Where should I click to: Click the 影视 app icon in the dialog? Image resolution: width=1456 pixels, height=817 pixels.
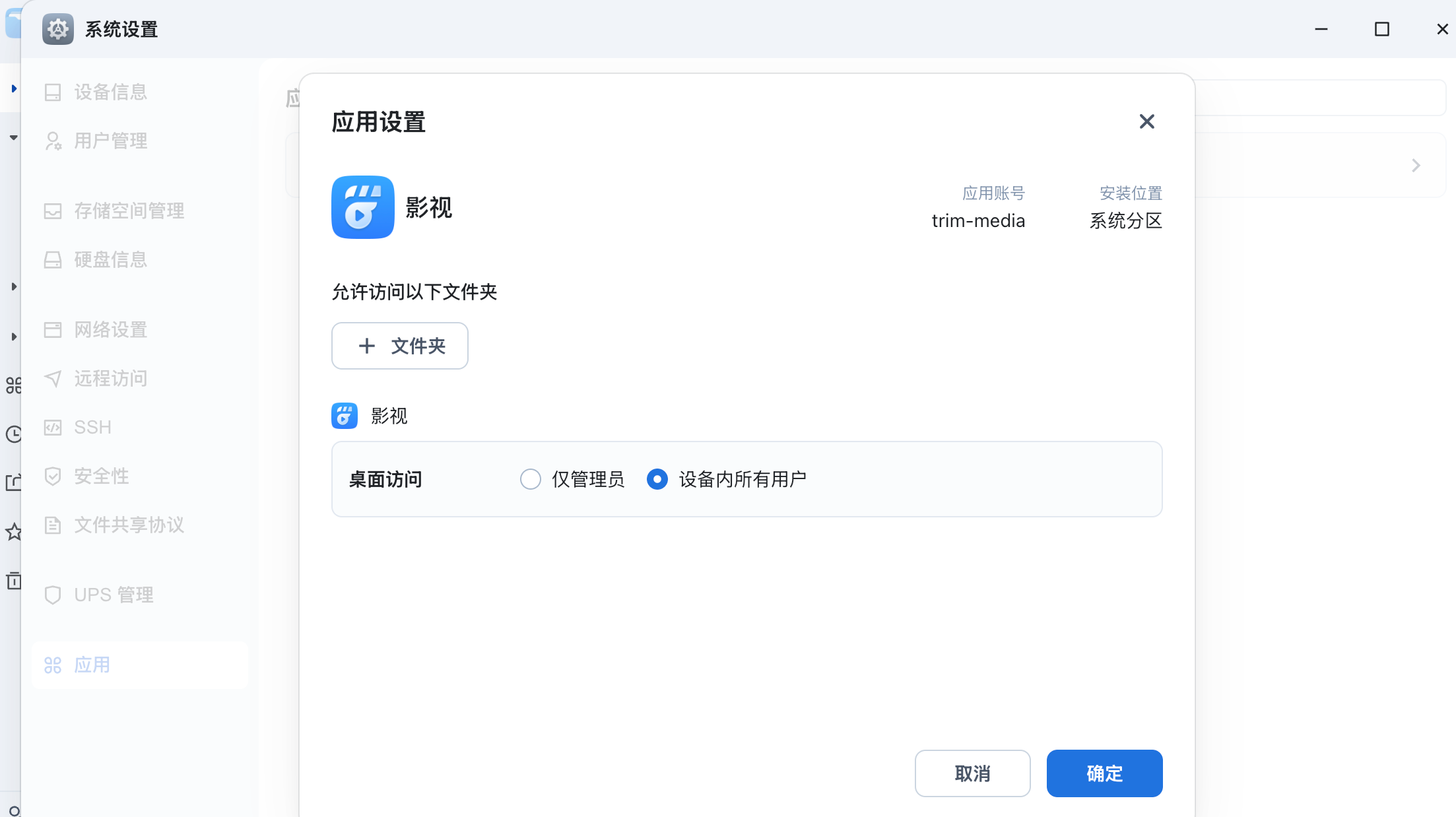coord(362,207)
